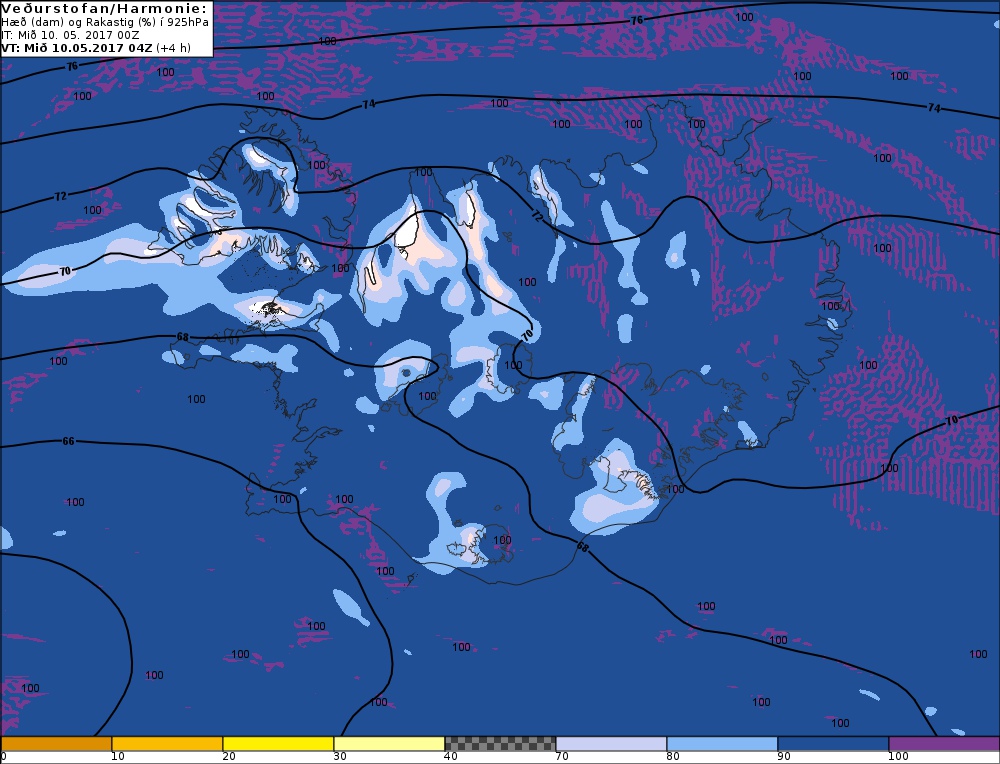Click the purple 100 legend swatch
1000x764 pixels.
click(x=944, y=744)
